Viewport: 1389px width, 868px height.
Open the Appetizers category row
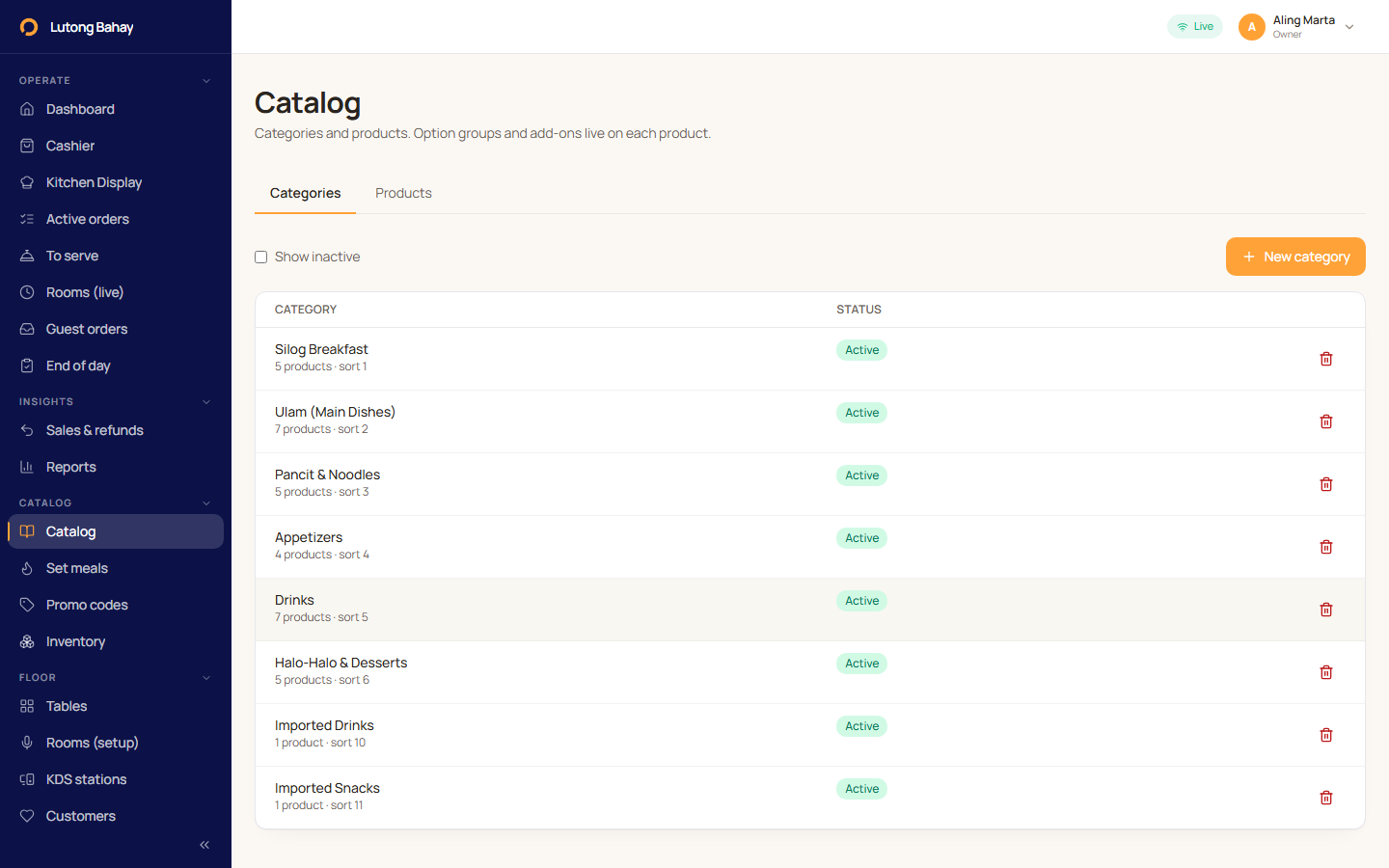[x=810, y=547]
